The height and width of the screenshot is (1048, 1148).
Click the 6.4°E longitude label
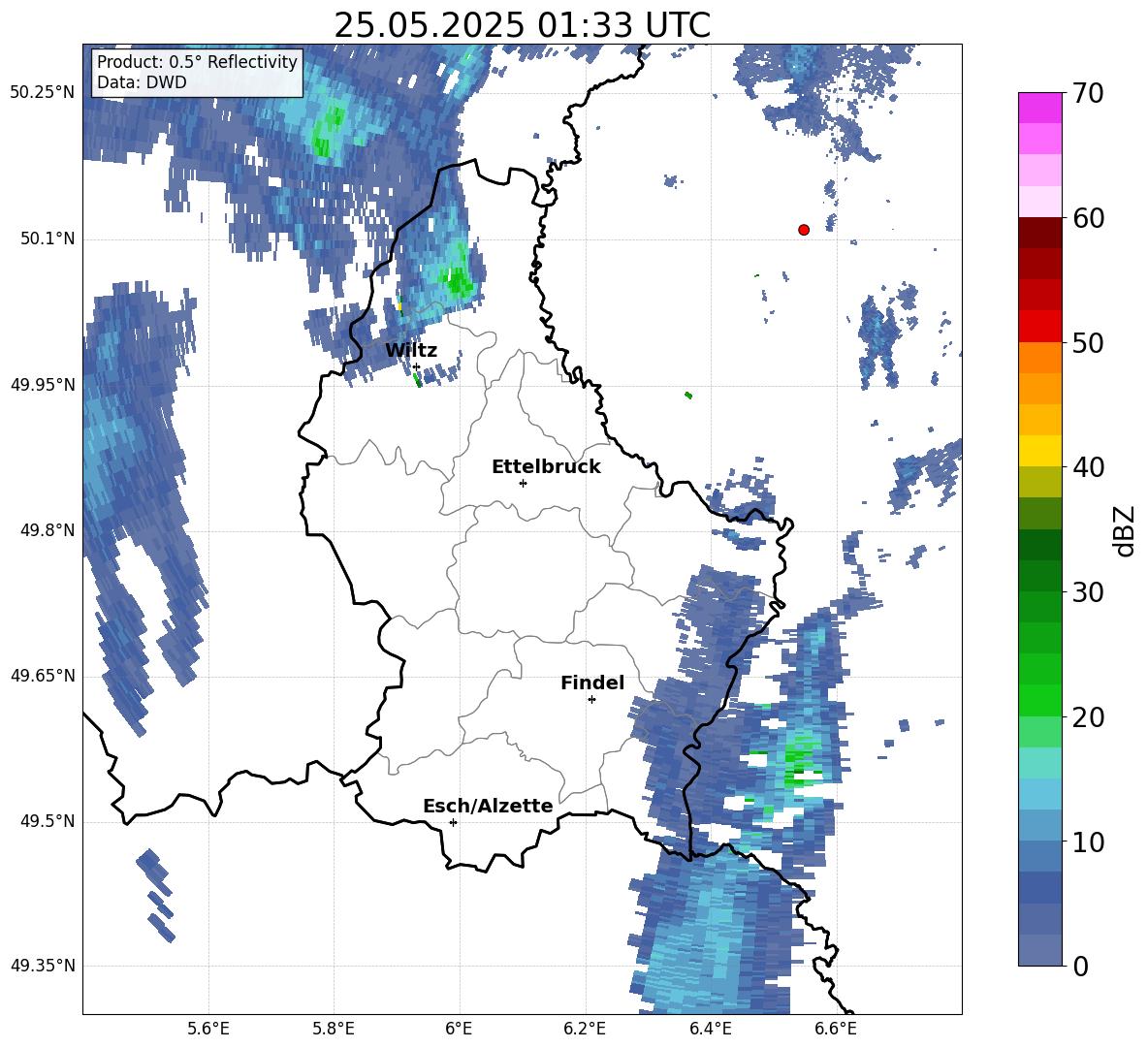tap(710, 1030)
